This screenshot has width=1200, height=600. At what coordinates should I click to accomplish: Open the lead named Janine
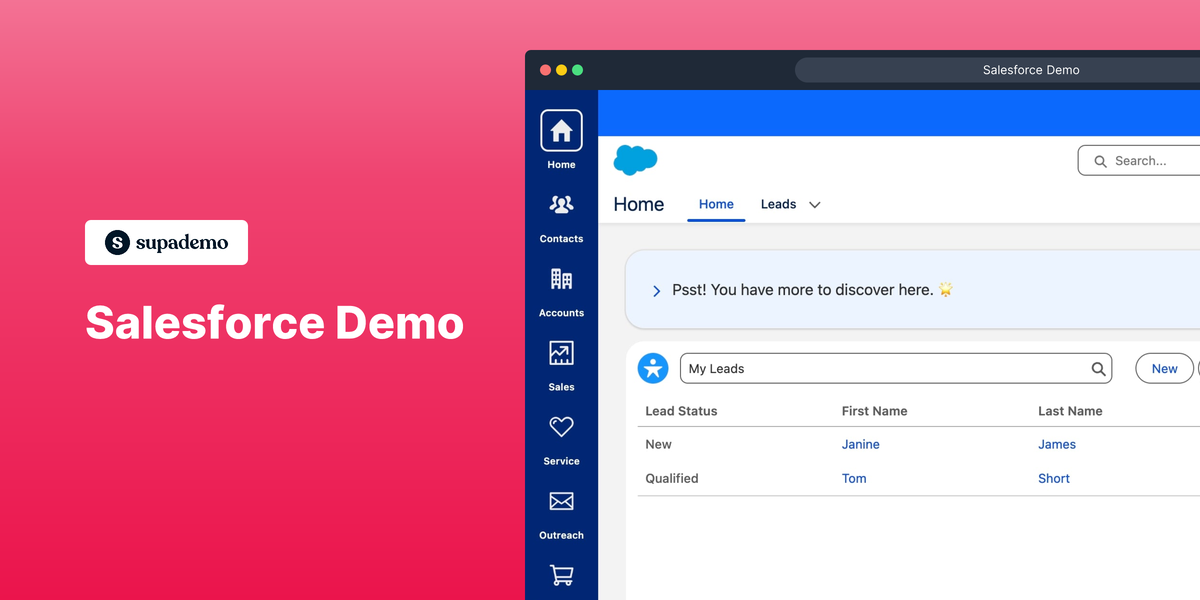pyautogui.click(x=861, y=444)
